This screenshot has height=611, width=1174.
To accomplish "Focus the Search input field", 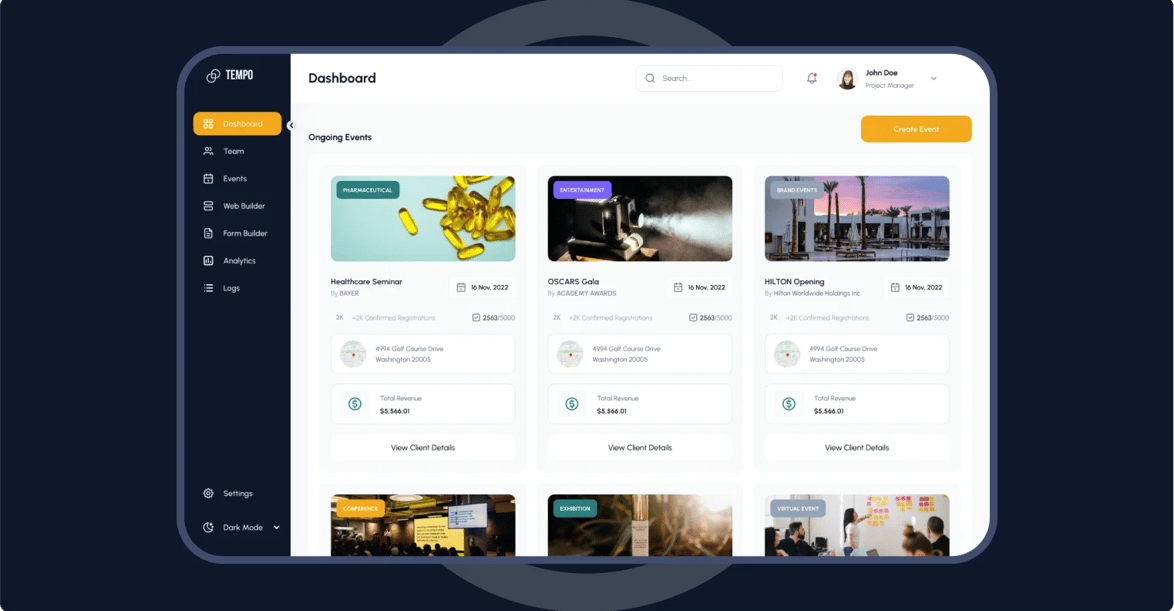I will [709, 78].
